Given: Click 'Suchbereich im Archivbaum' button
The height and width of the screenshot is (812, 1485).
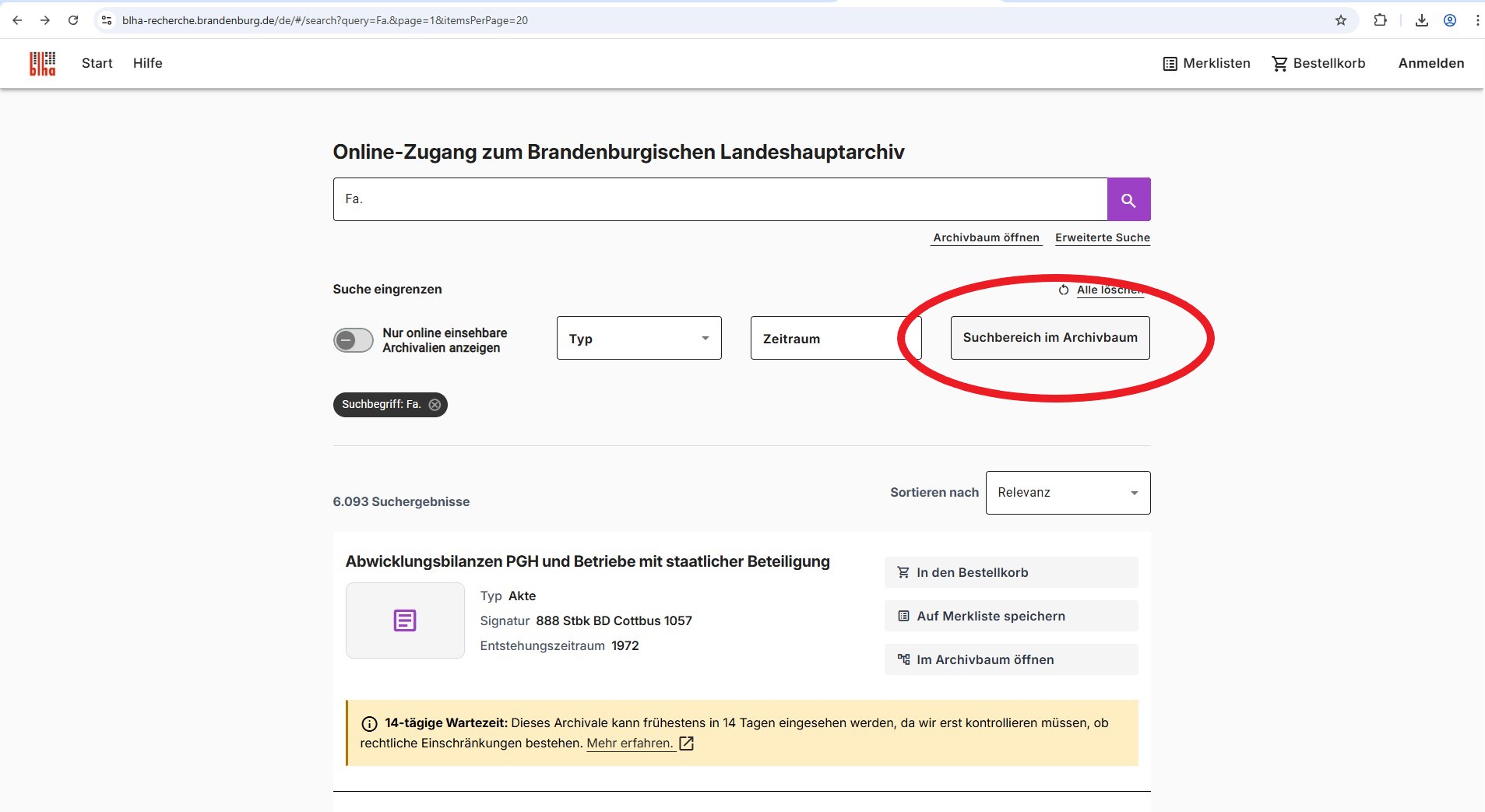Looking at the screenshot, I should click(1050, 338).
